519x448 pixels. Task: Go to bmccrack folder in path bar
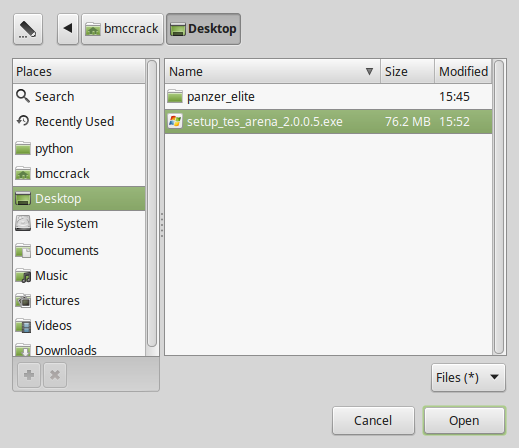[122, 29]
